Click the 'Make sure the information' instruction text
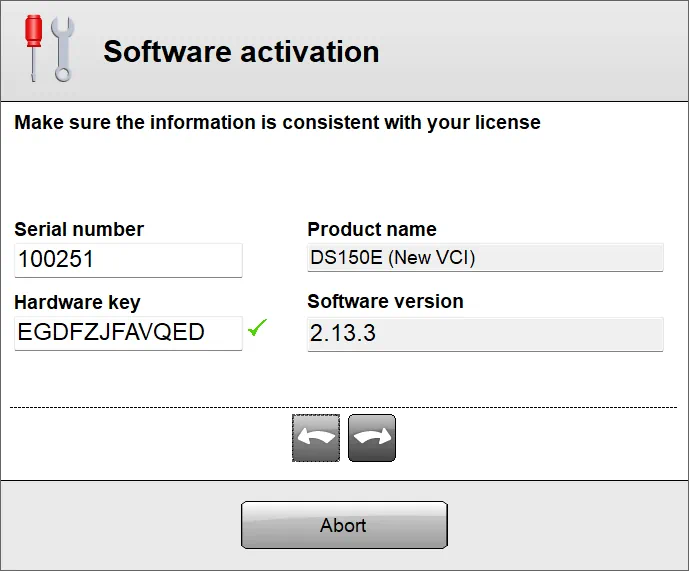This screenshot has height=571, width=689. [277, 122]
